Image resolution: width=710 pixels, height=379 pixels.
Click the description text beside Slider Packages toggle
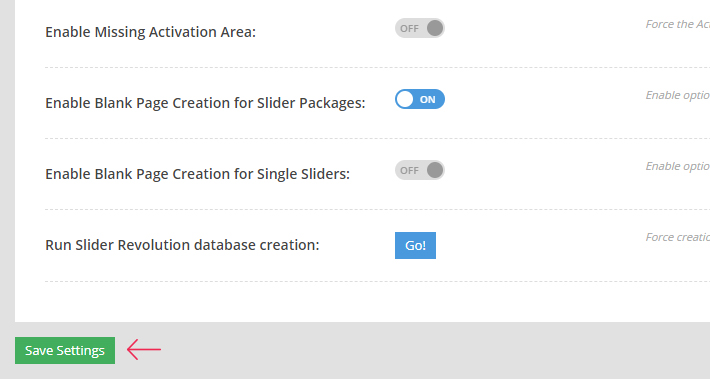point(677,96)
